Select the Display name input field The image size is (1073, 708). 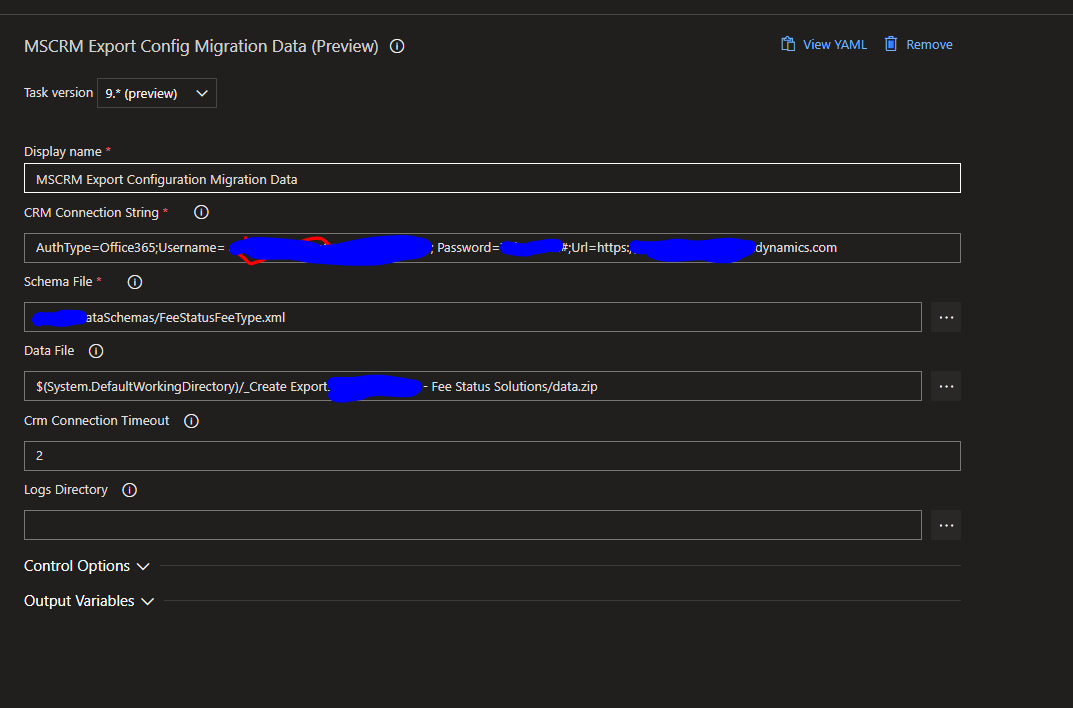tap(492, 177)
